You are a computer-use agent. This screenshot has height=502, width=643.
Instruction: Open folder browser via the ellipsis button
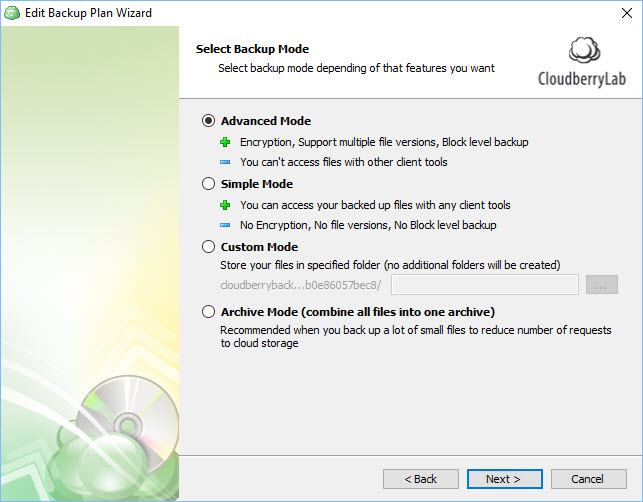point(602,285)
